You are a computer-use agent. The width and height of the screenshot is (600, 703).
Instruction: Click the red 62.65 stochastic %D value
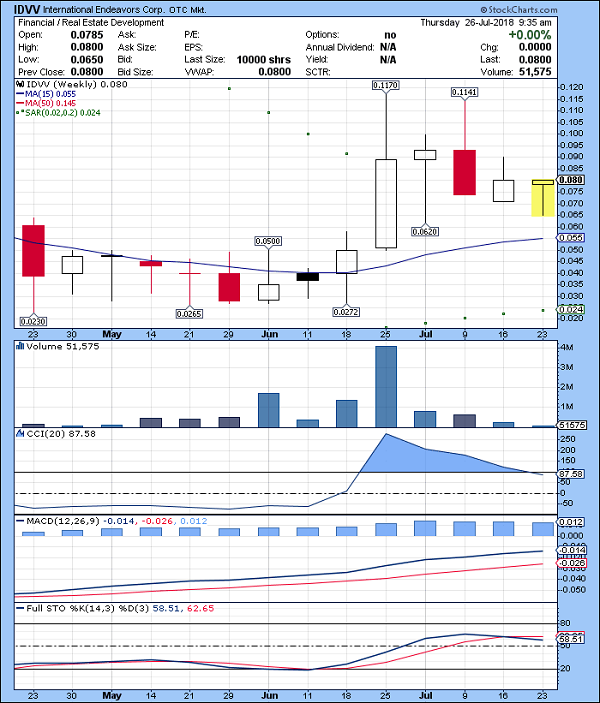tap(200, 608)
